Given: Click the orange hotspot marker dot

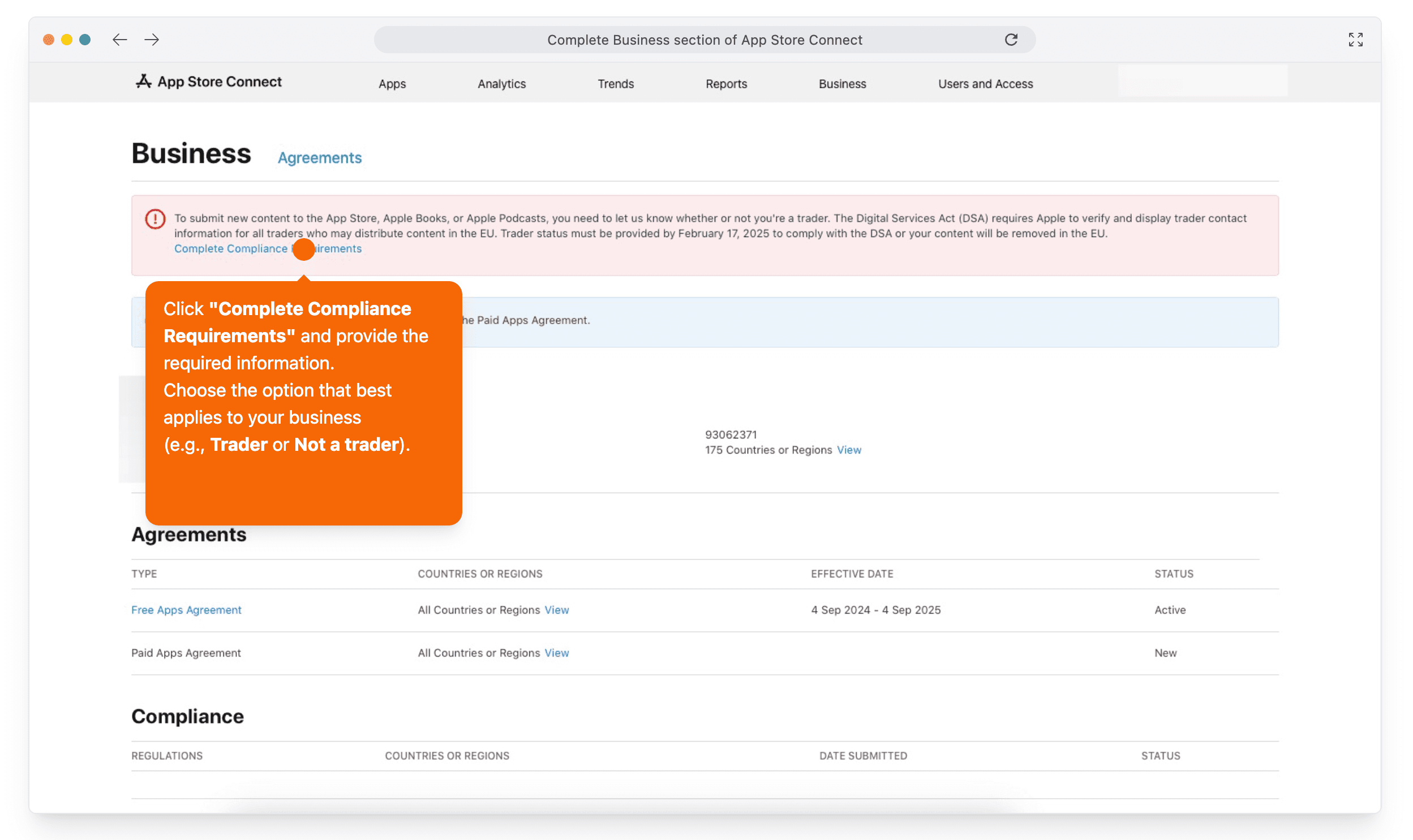Looking at the screenshot, I should pos(303,249).
